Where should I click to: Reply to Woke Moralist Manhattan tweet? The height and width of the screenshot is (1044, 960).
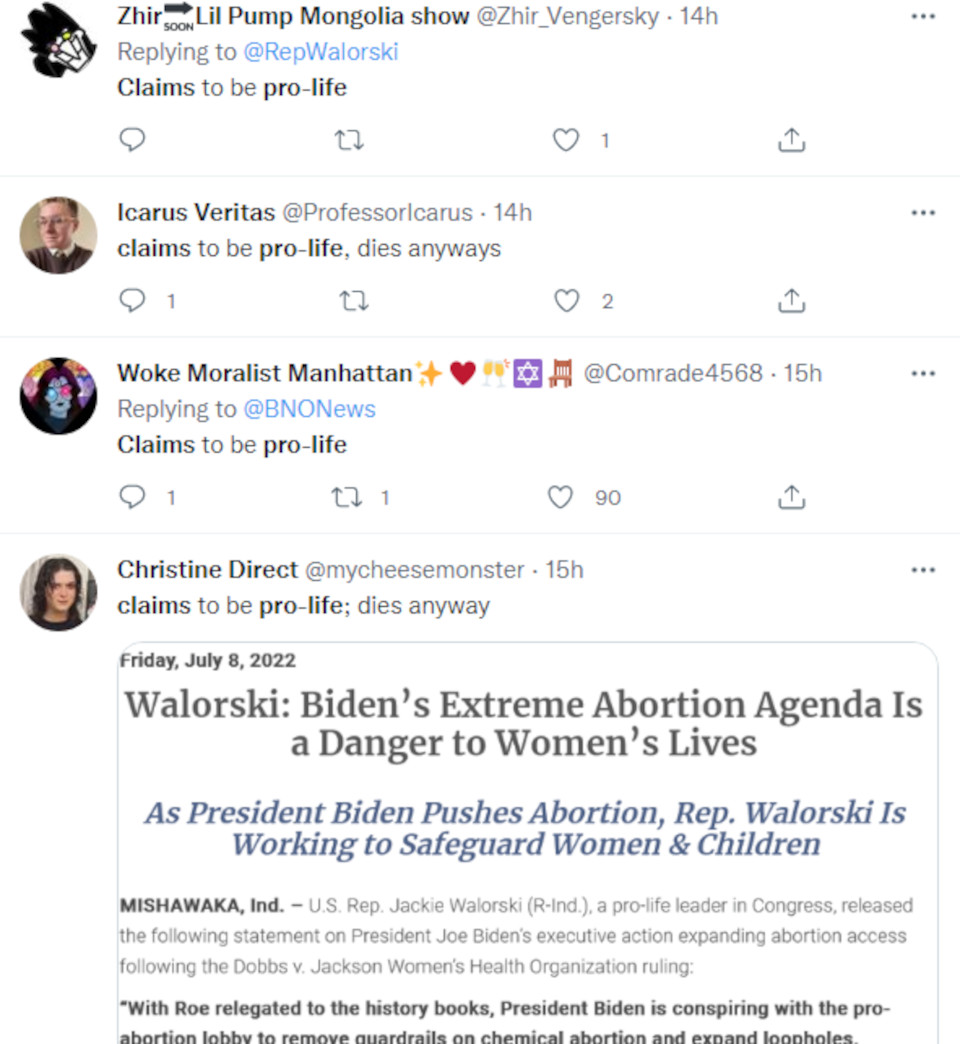(x=132, y=497)
